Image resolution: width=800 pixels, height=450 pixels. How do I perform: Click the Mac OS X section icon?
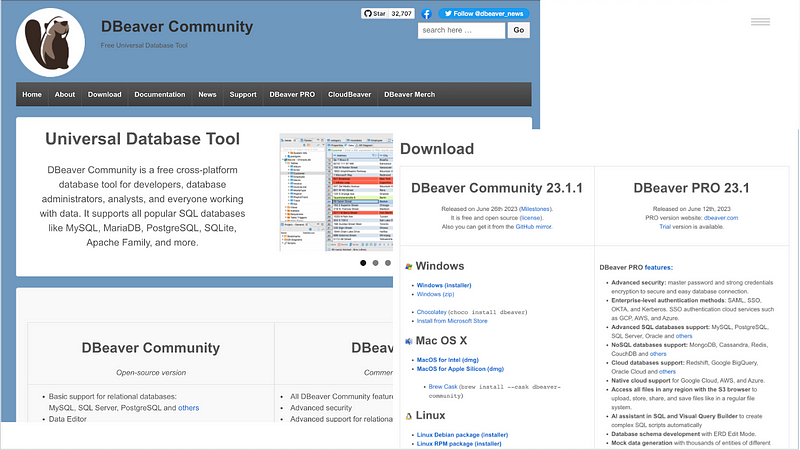point(409,341)
